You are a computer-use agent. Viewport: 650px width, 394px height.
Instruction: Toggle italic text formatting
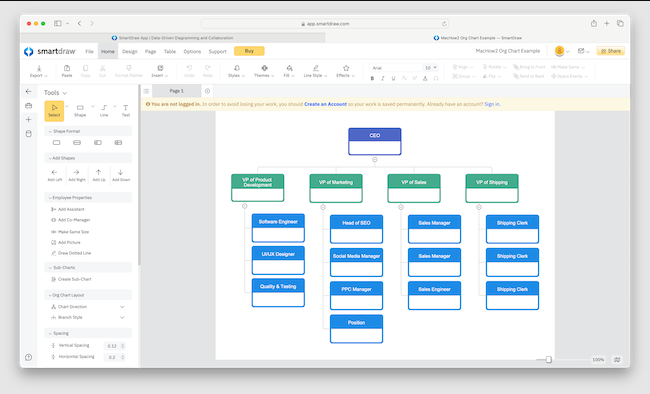tap(383, 78)
